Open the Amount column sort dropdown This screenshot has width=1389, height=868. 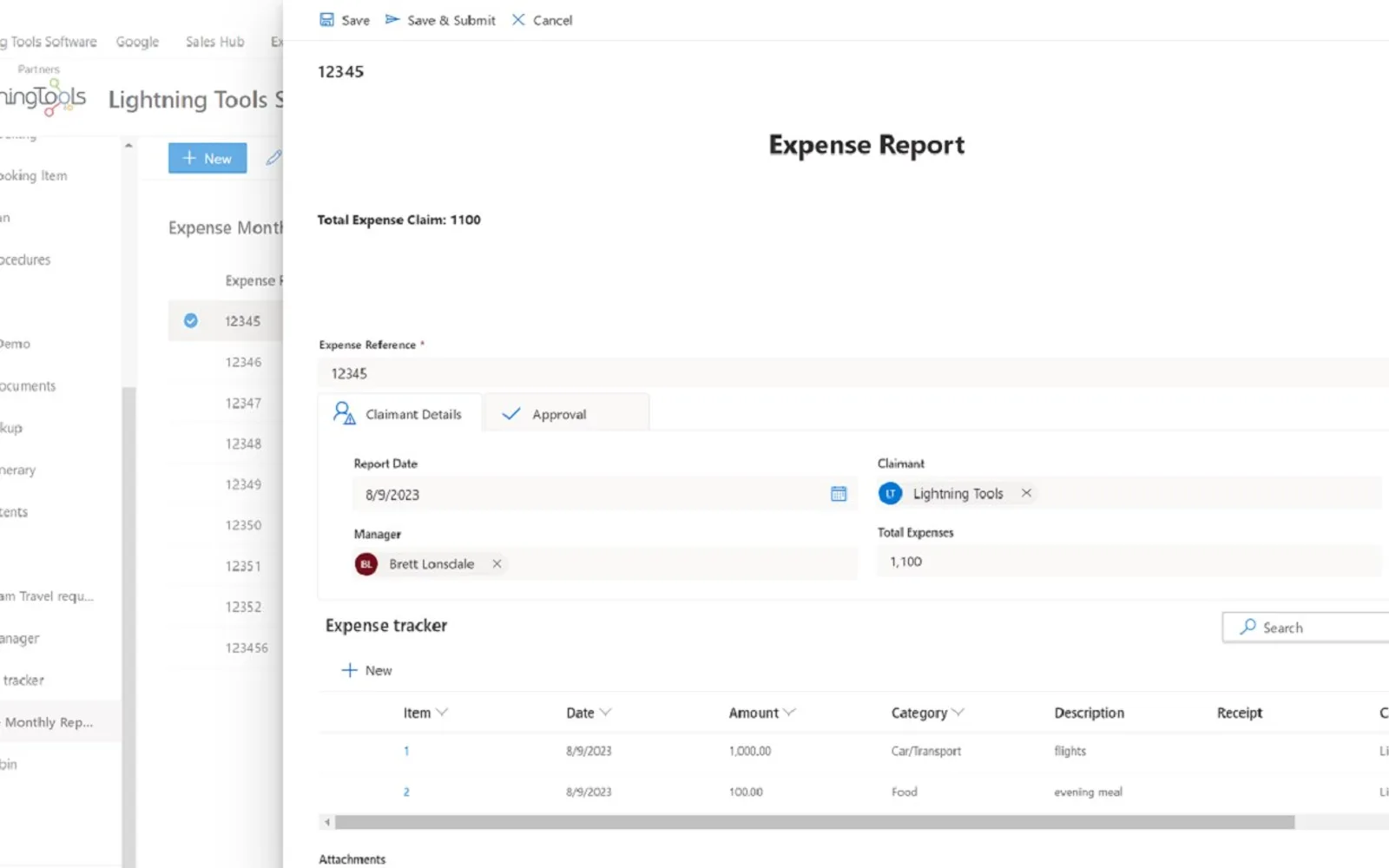click(x=789, y=713)
